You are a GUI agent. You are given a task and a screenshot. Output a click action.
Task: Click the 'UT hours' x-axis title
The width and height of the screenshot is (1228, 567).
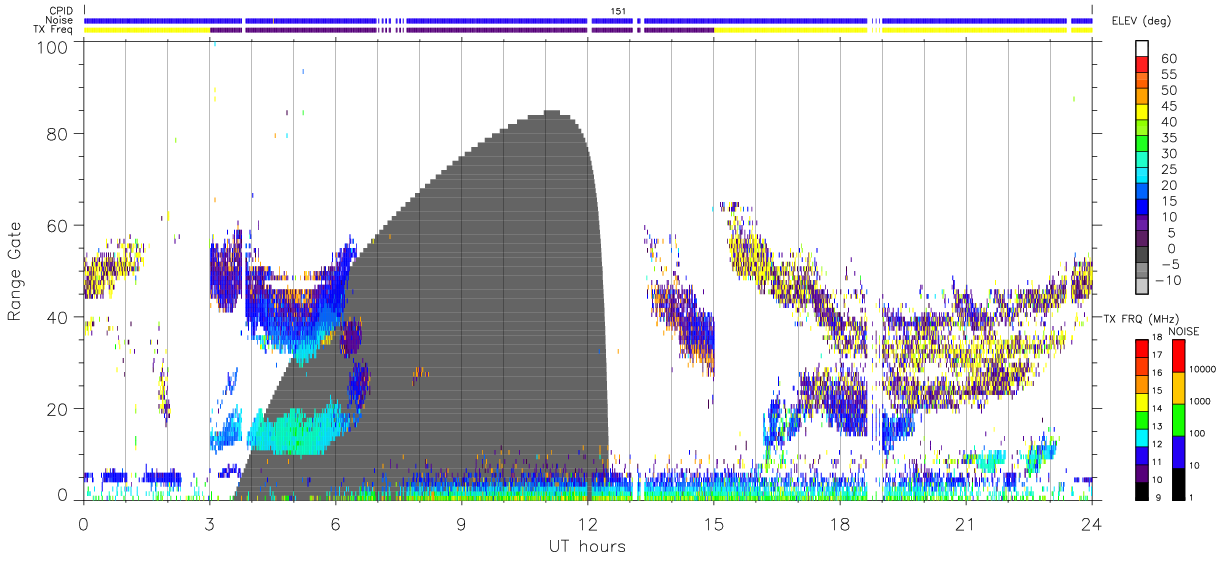point(586,546)
